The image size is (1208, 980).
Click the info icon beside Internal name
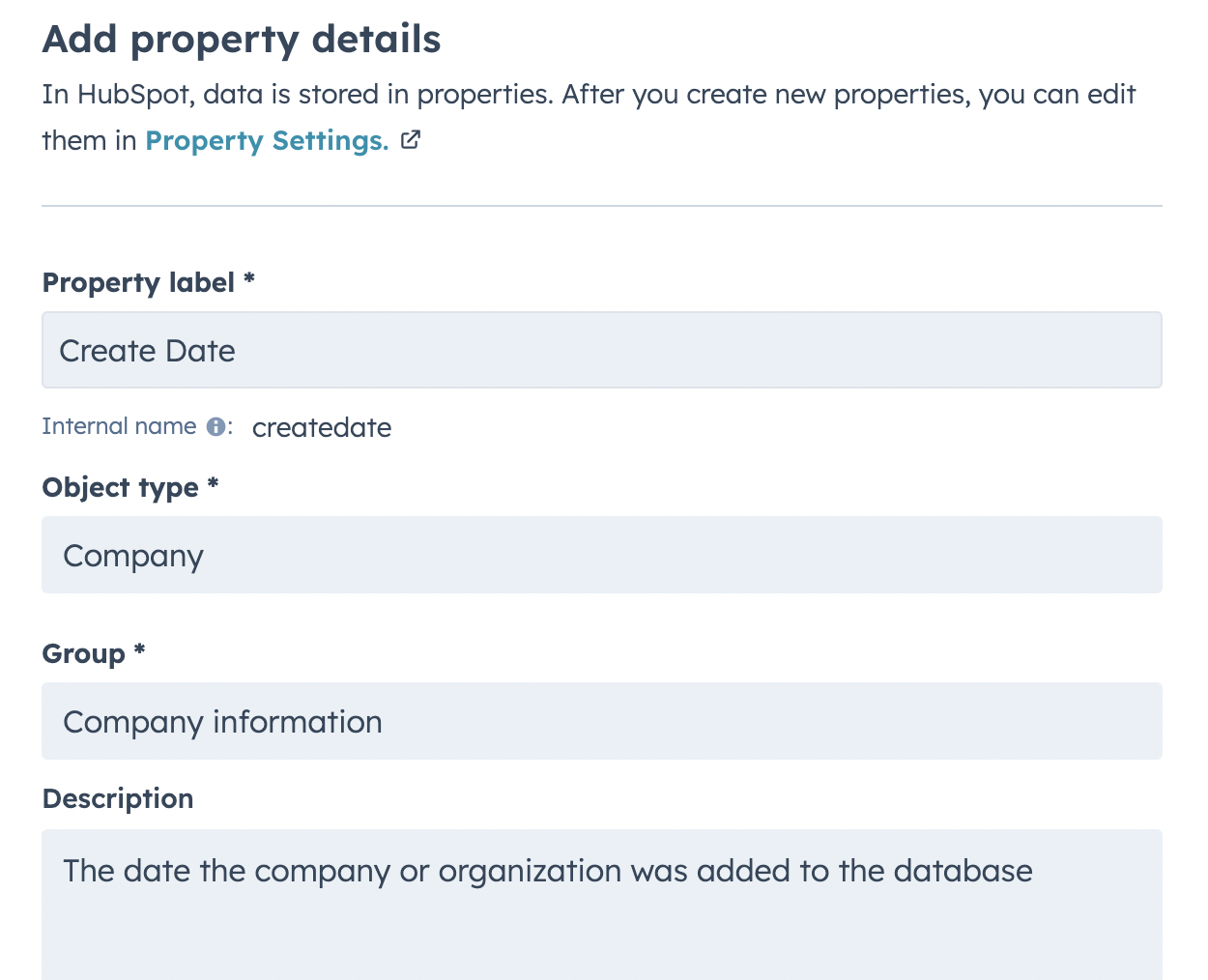click(x=216, y=426)
